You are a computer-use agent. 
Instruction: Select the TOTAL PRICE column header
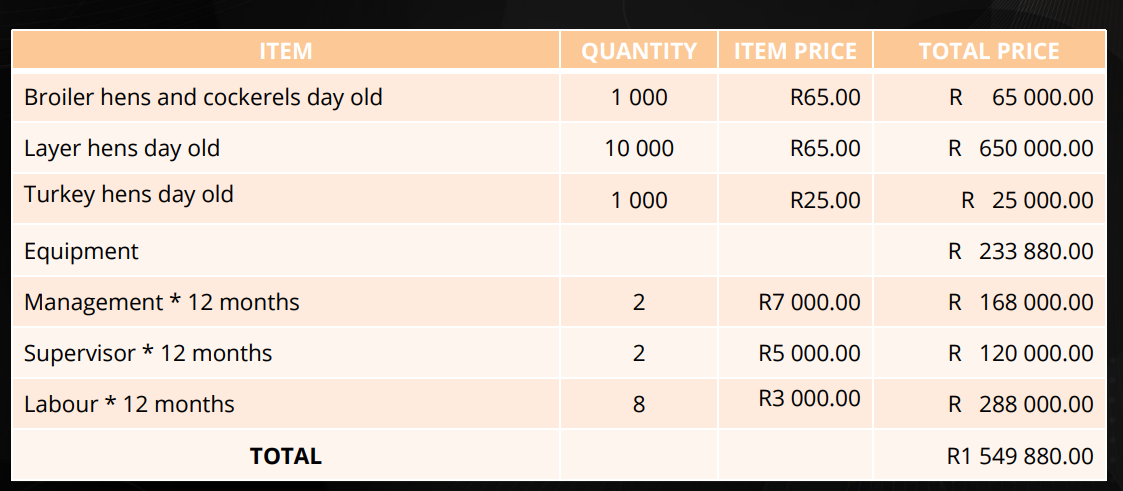(989, 51)
